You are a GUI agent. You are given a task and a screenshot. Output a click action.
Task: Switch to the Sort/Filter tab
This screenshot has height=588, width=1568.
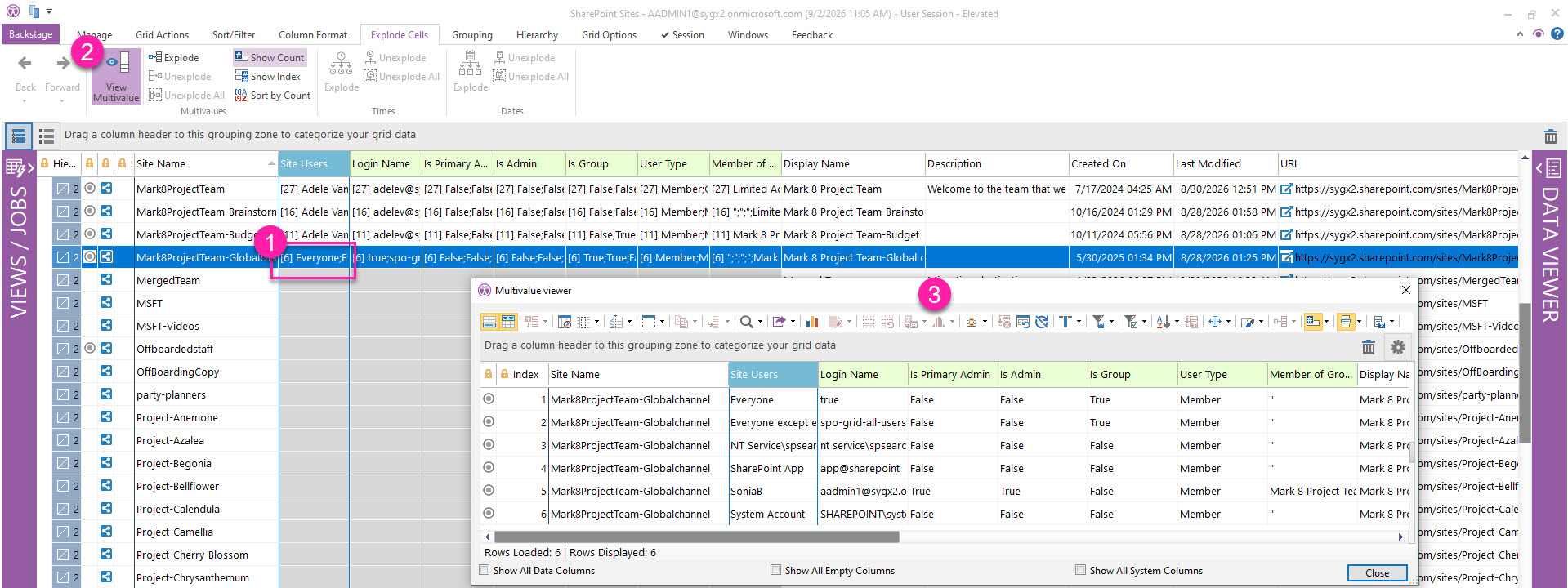coord(234,35)
